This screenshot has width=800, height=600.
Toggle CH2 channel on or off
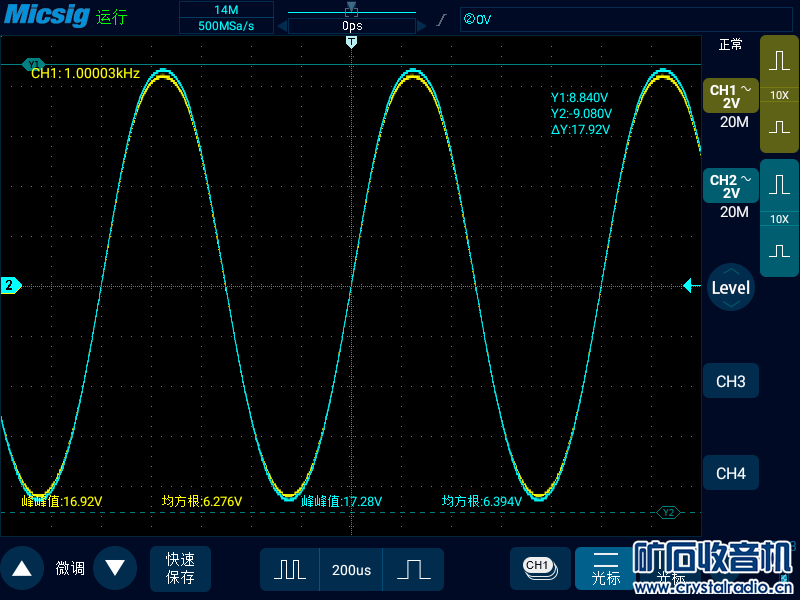pos(731,186)
